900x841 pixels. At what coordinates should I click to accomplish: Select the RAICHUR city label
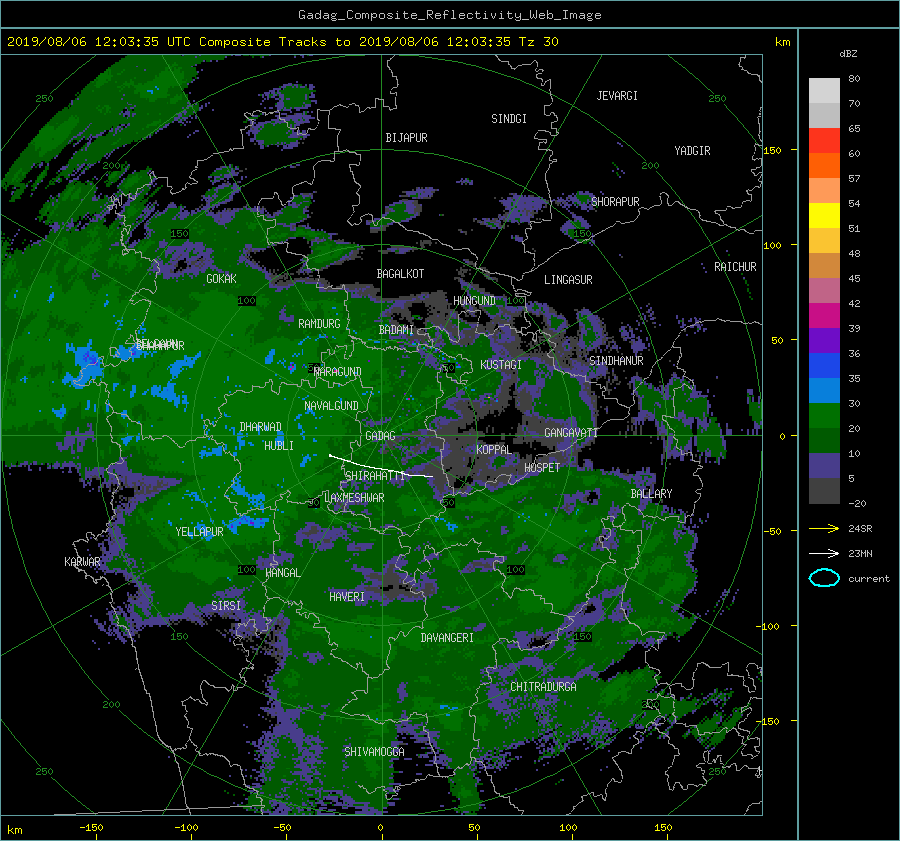pyautogui.click(x=735, y=267)
